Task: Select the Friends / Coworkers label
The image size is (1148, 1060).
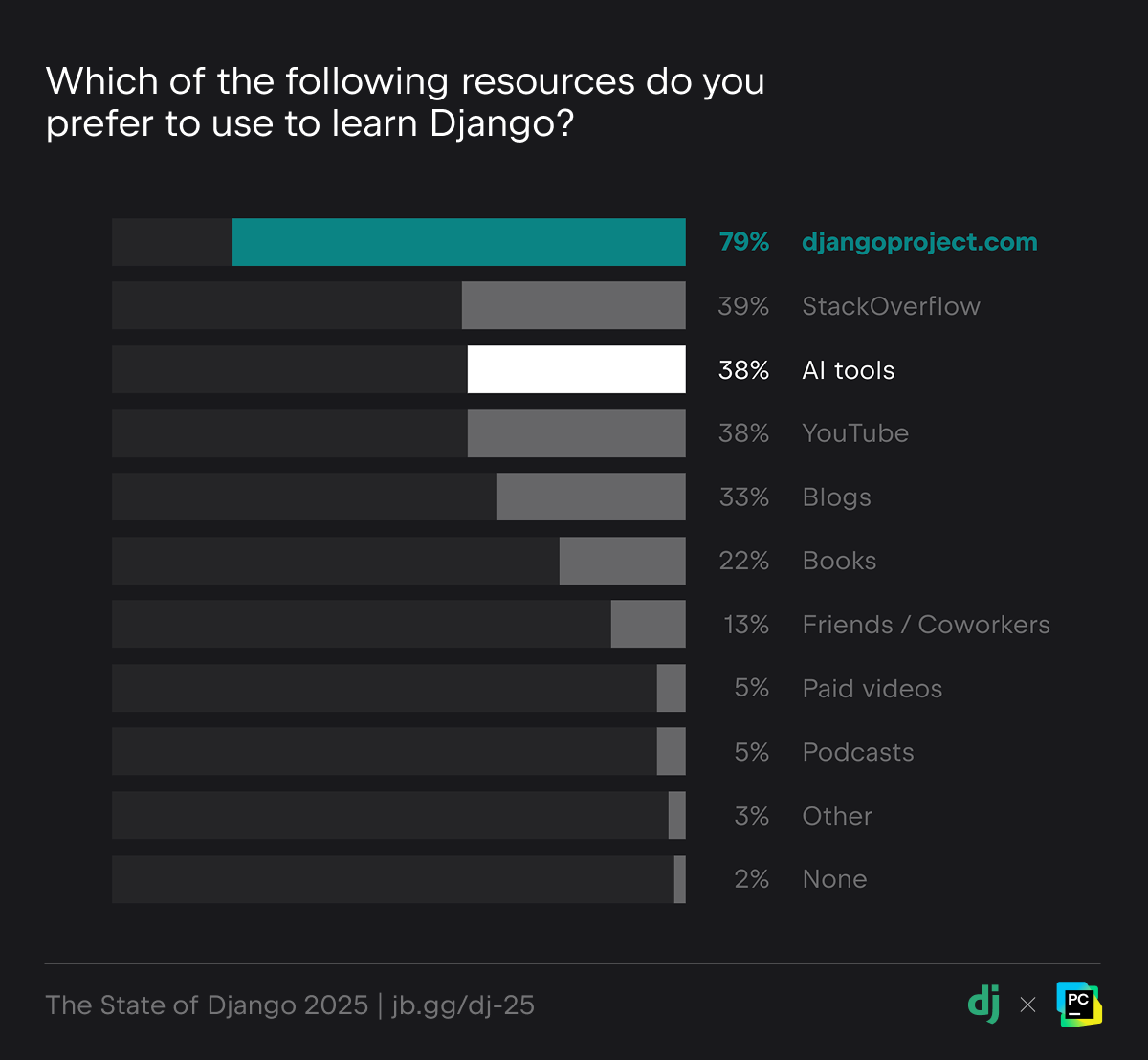Action: pos(925,625)
